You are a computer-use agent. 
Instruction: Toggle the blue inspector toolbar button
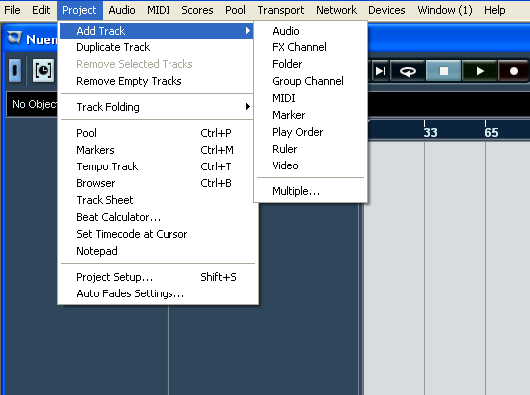tap(15, 71)
